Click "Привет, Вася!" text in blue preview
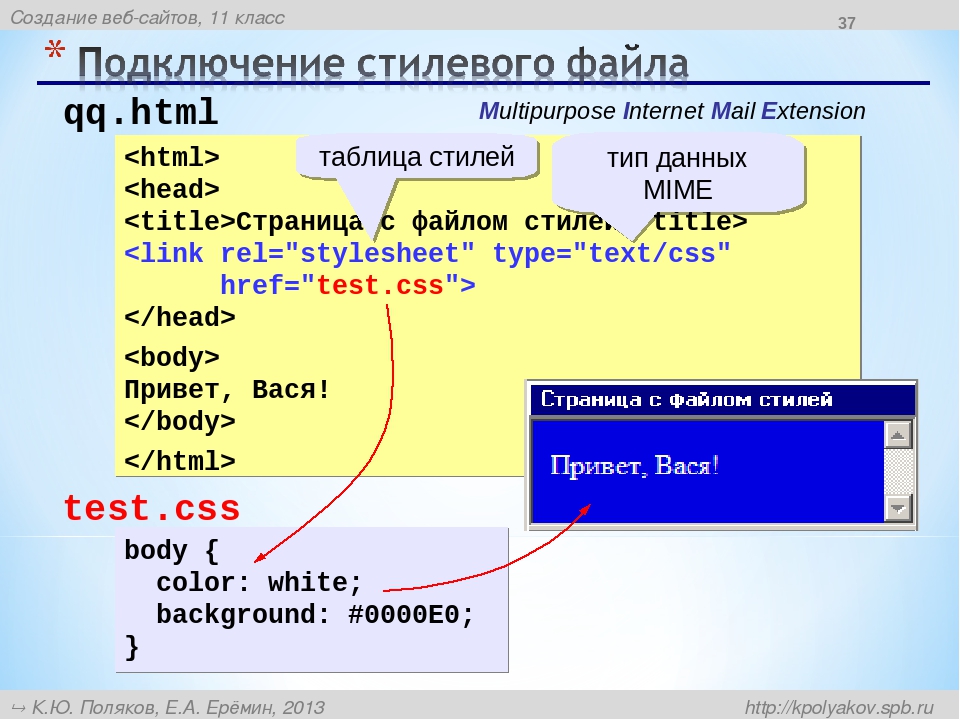The image size is (960, 720). [x=634, y=467]
